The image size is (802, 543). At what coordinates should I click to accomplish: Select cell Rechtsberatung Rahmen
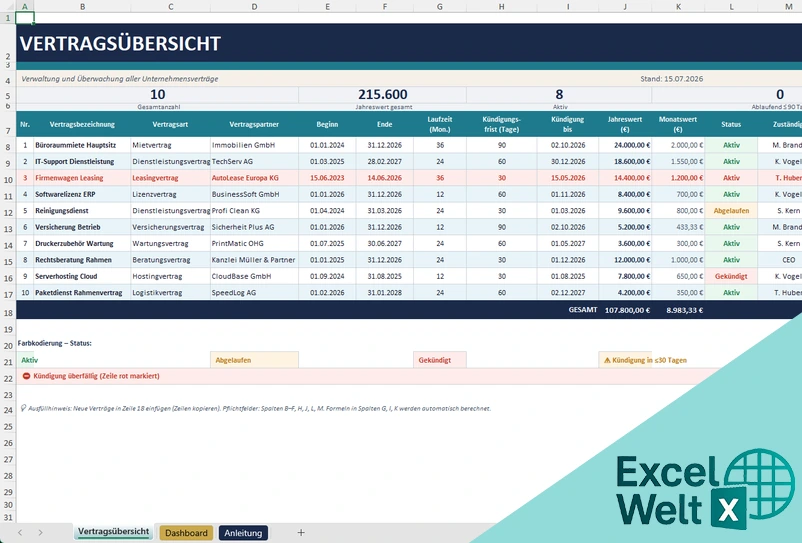pos(82,260)
